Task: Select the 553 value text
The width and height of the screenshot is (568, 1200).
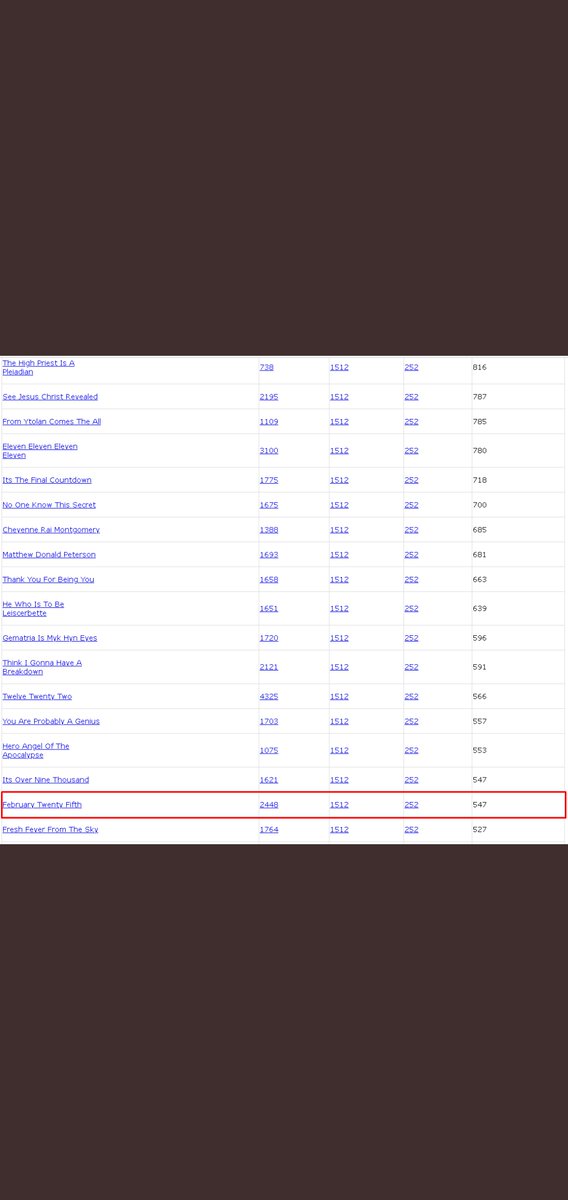Action: coord(480,751)
